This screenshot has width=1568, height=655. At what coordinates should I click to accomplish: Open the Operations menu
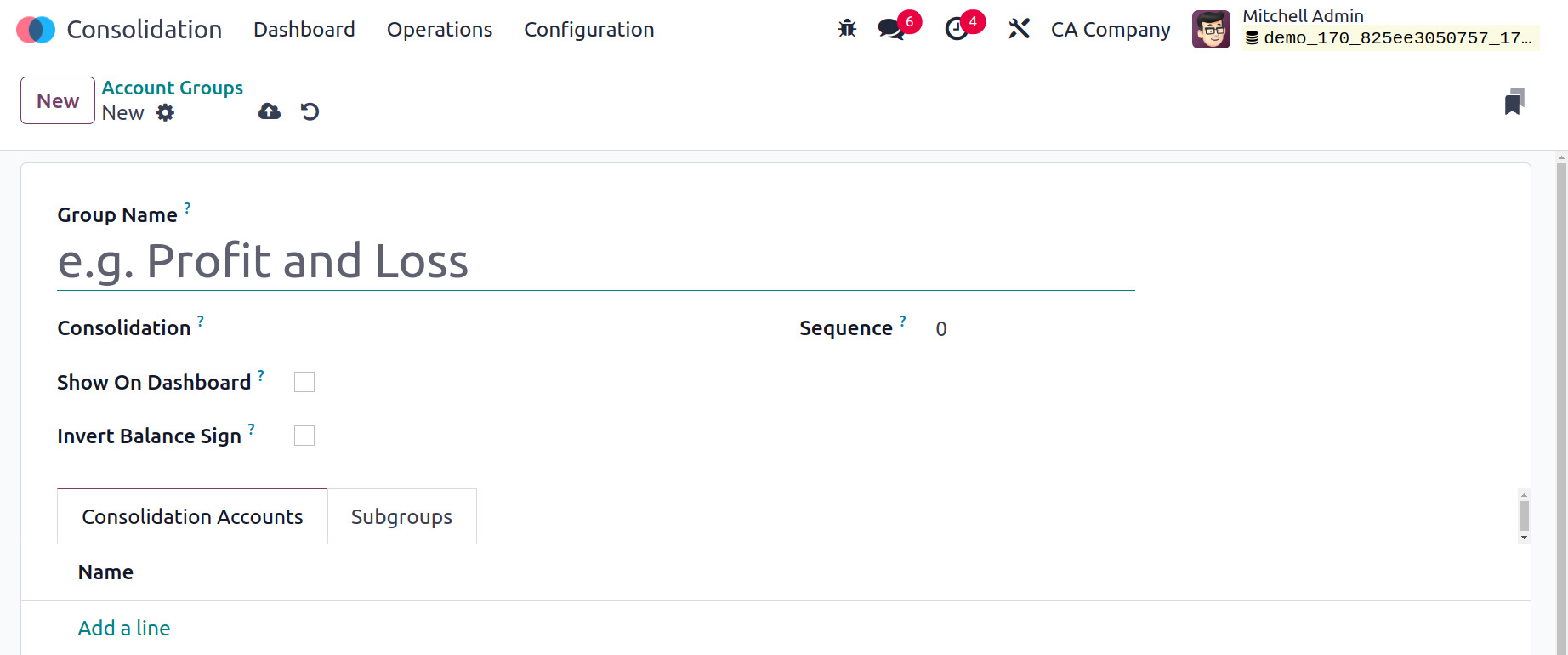coord(440,29)
